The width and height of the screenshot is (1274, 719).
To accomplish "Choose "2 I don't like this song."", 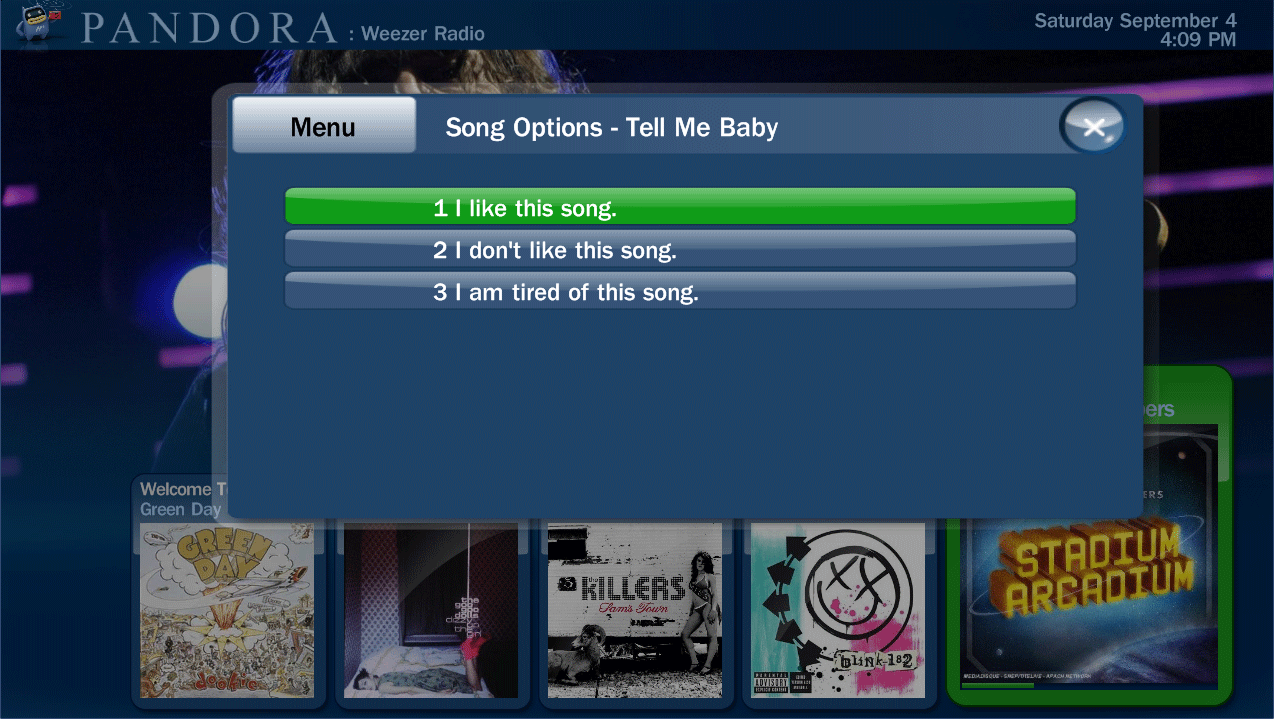I will (680, 249).
